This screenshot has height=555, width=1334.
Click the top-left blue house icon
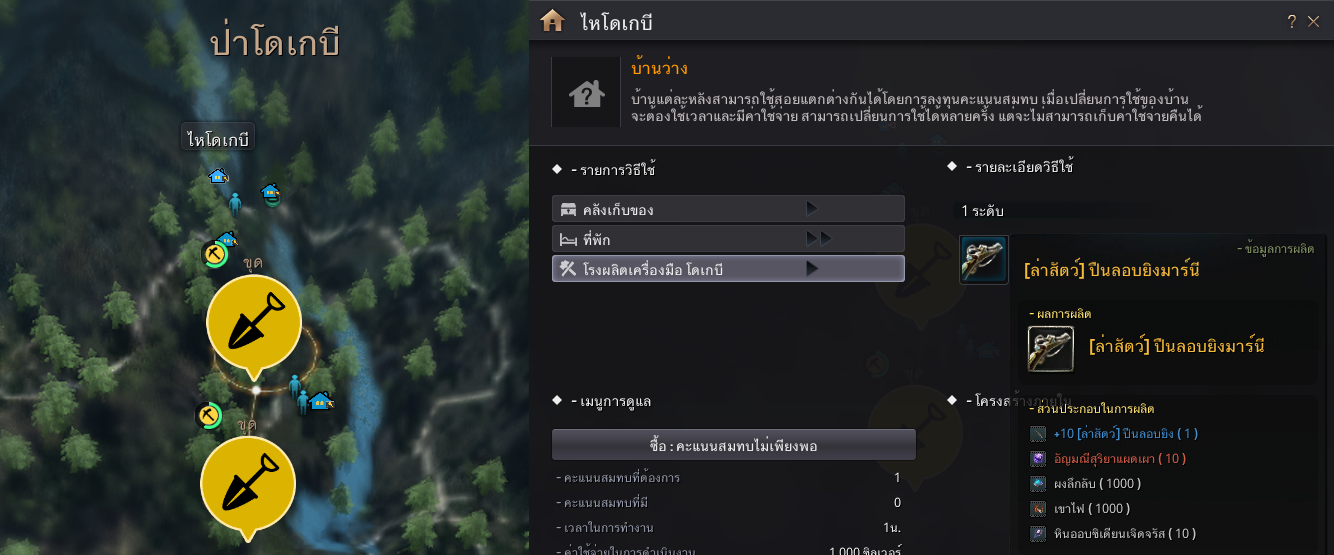[x=218, y=176]
